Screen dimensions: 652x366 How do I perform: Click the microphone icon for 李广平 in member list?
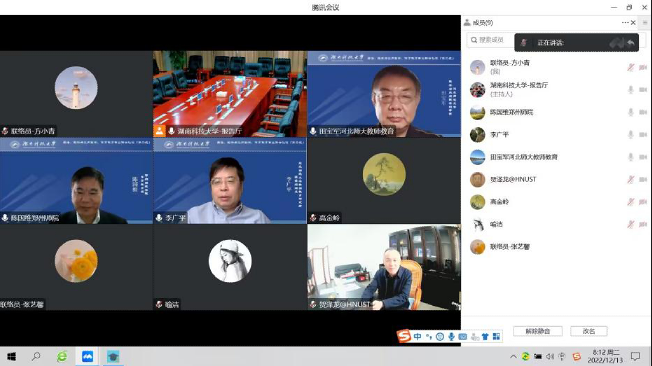(631, 134)
